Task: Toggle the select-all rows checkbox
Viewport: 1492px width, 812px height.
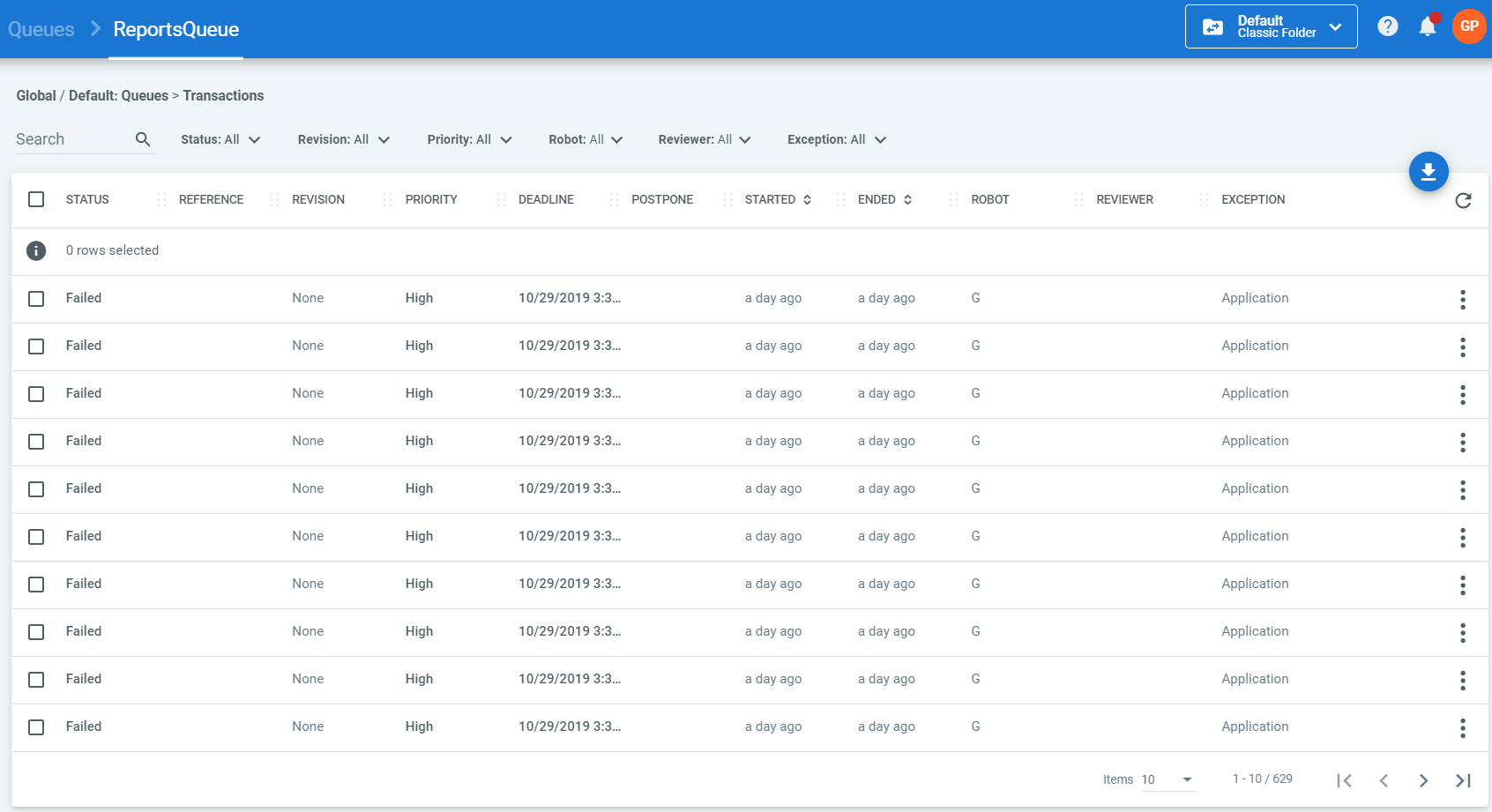Action: coord(36,199)
